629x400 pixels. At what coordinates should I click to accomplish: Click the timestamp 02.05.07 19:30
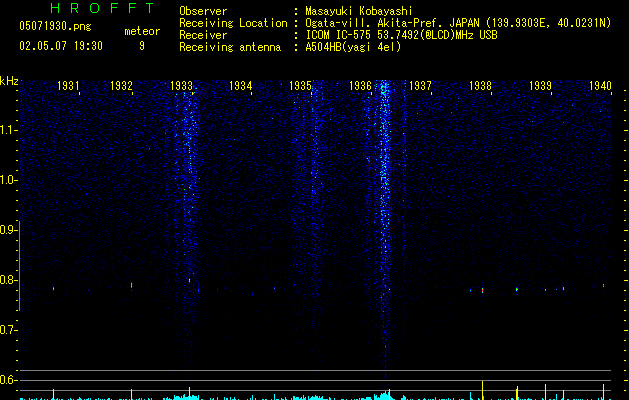click(61, 46)
